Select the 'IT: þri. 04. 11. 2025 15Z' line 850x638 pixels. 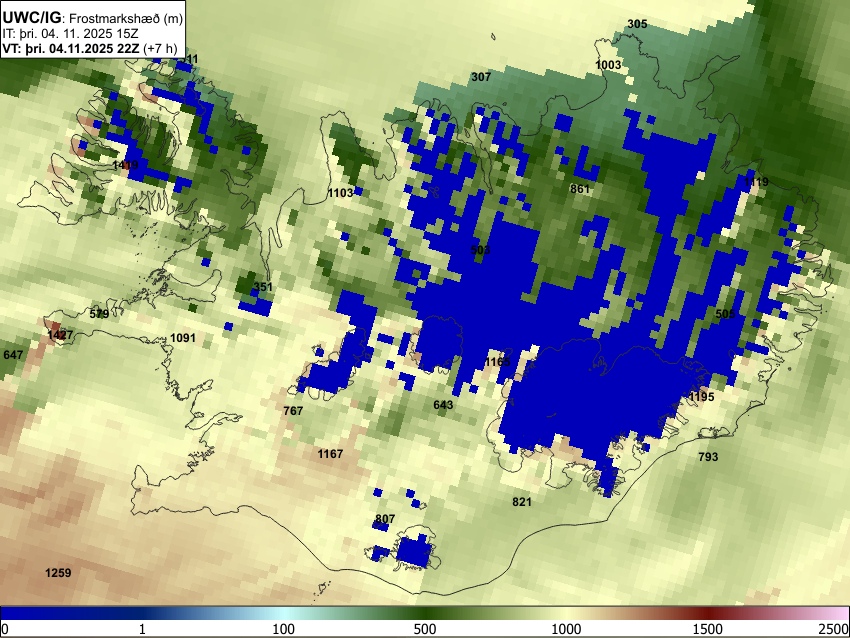click(70, 34)
